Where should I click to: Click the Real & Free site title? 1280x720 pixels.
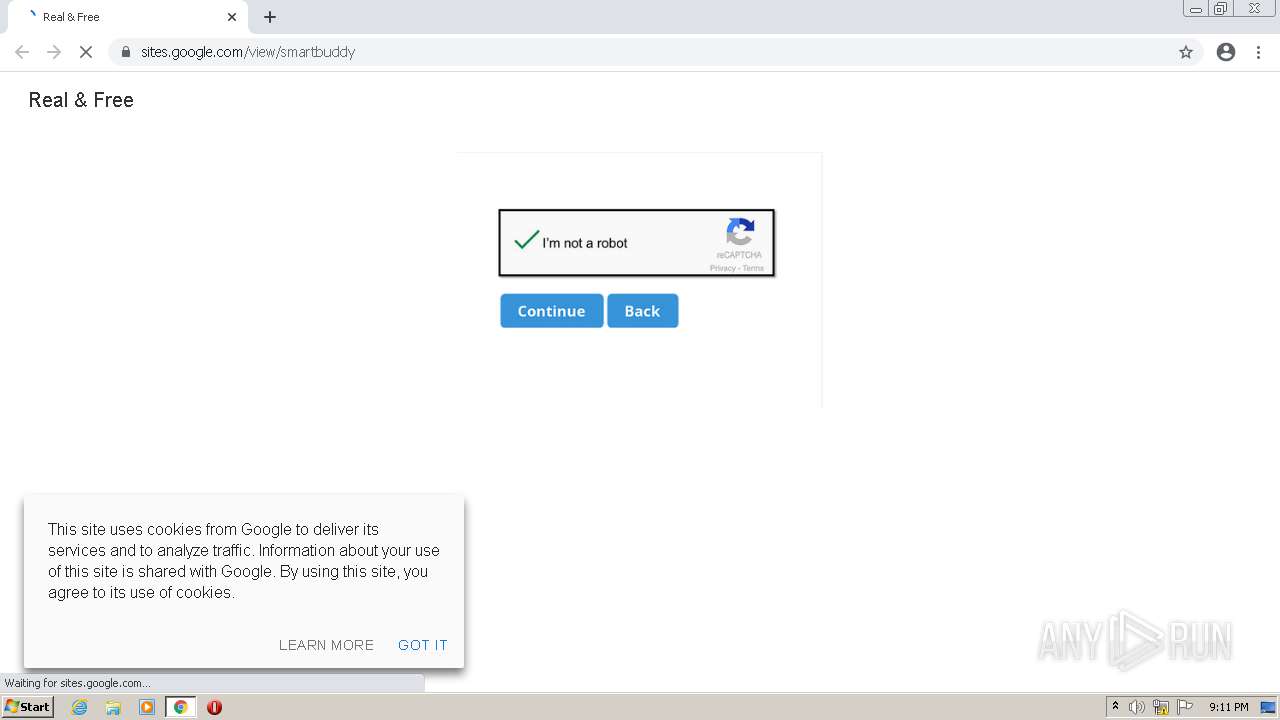coord(81,100)
